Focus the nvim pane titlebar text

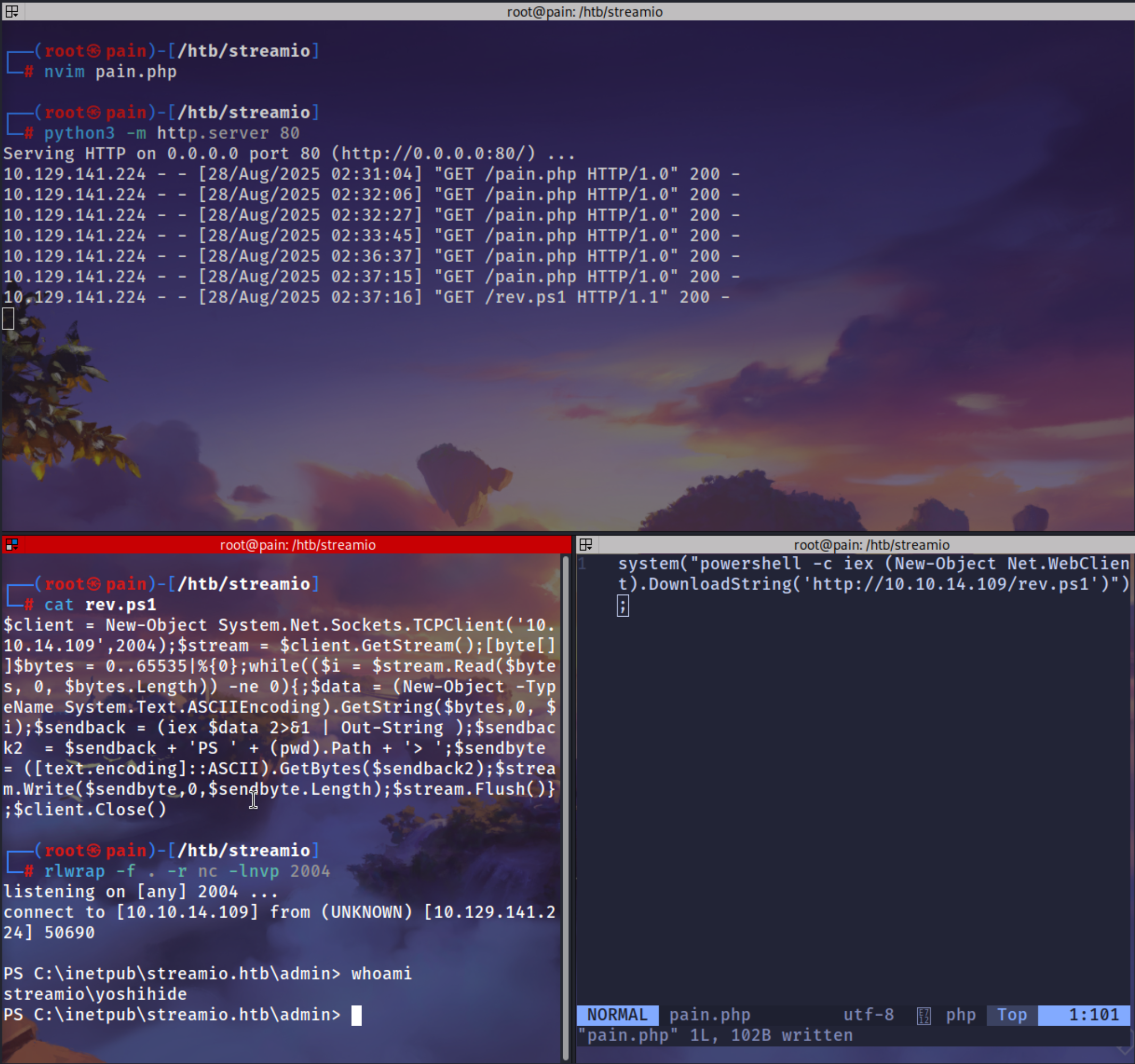click(x=871, y=544)
